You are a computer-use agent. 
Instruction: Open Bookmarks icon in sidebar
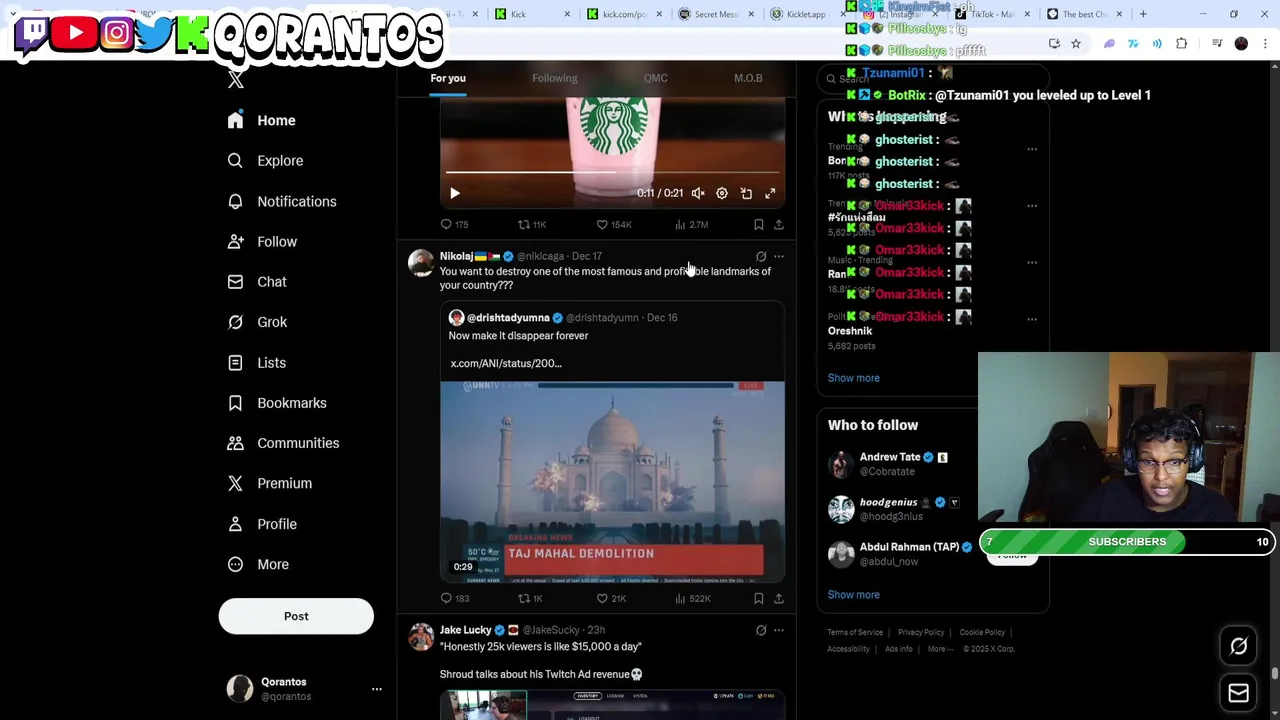[235, 402]
